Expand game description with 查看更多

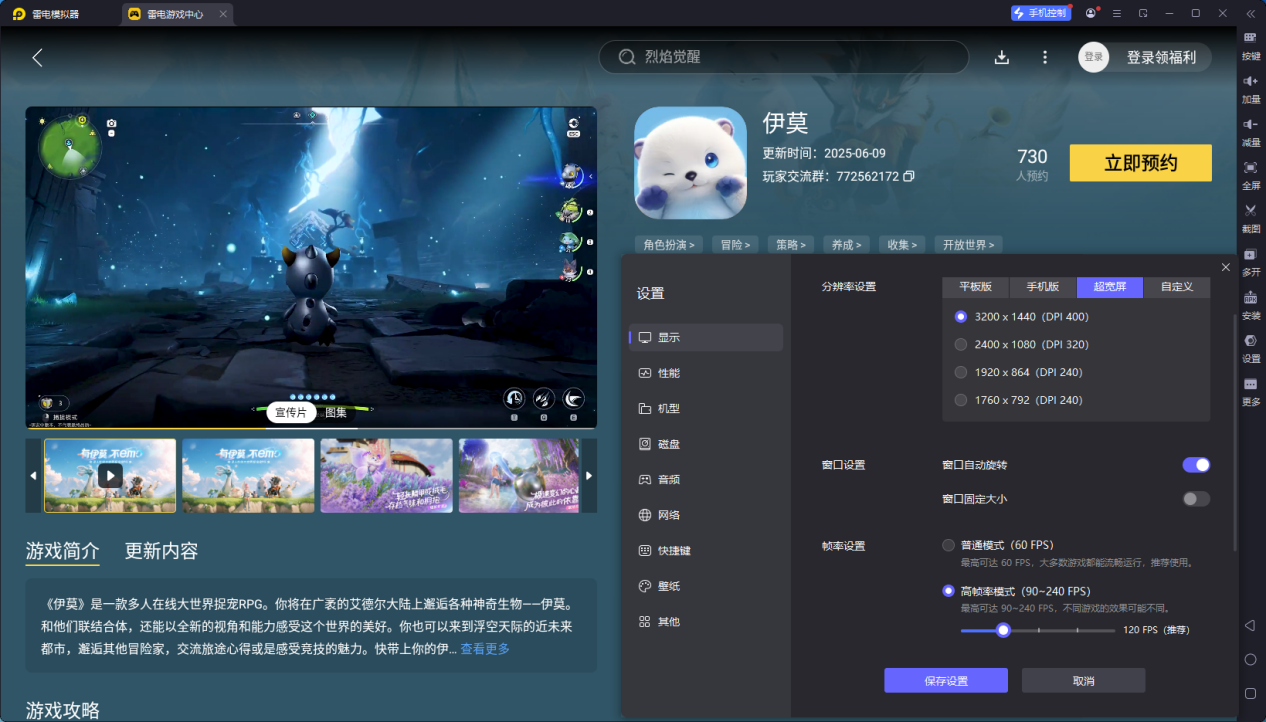click(x=485, y=649)
